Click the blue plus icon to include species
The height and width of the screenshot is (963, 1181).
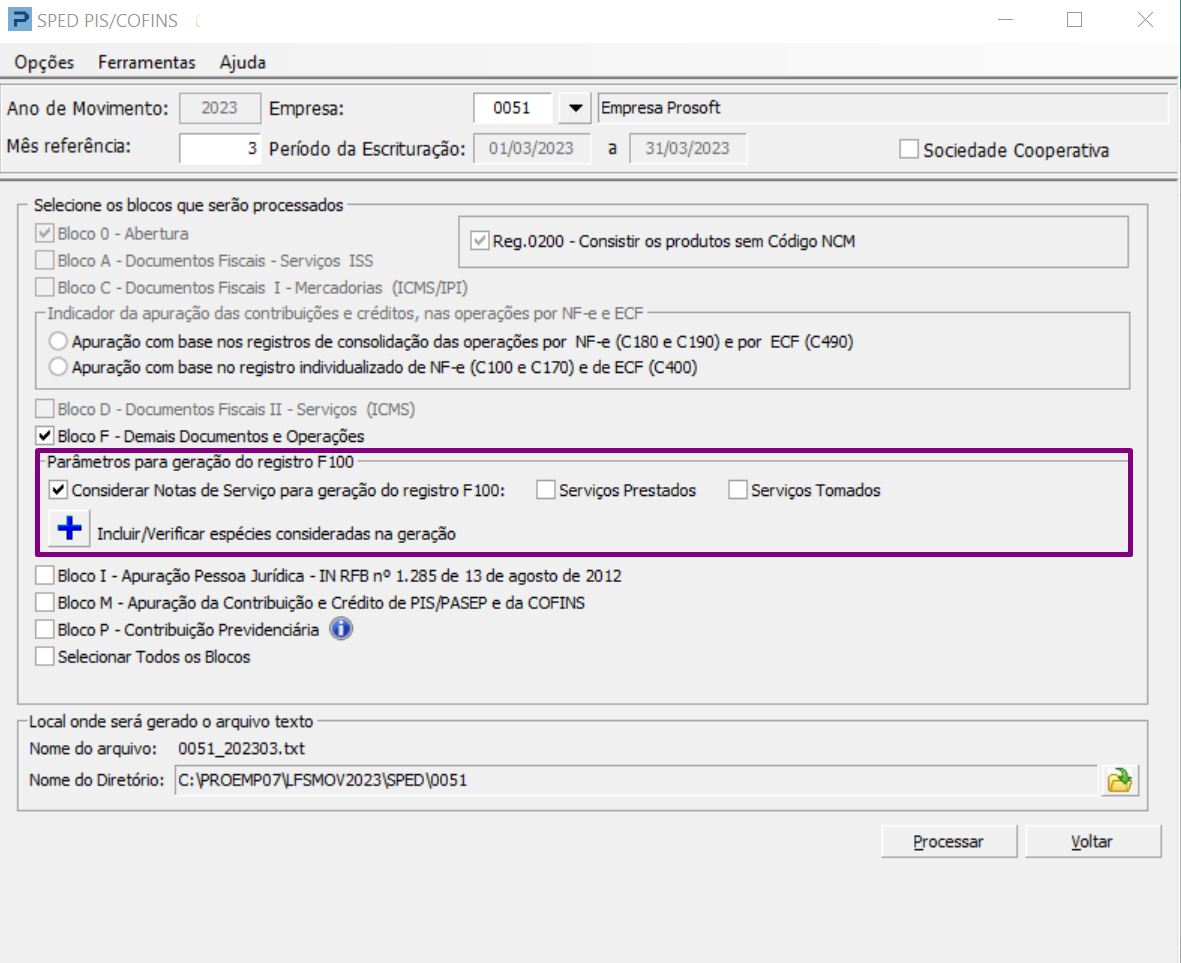click(x=69, y=528)
